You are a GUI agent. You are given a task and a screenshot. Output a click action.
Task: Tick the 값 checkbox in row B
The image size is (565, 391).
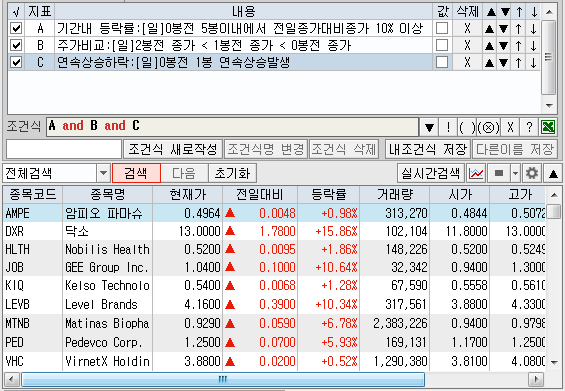(442, 45)
